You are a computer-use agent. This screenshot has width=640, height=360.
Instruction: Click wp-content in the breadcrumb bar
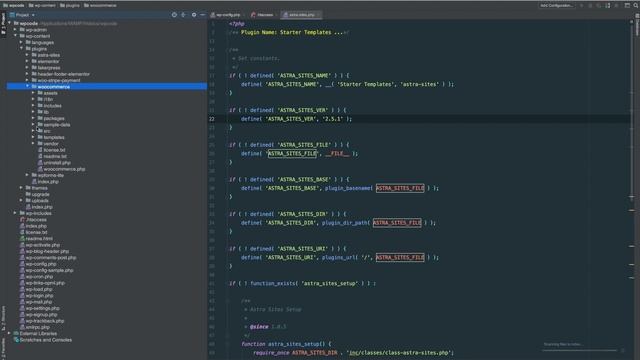pos(42,5)
